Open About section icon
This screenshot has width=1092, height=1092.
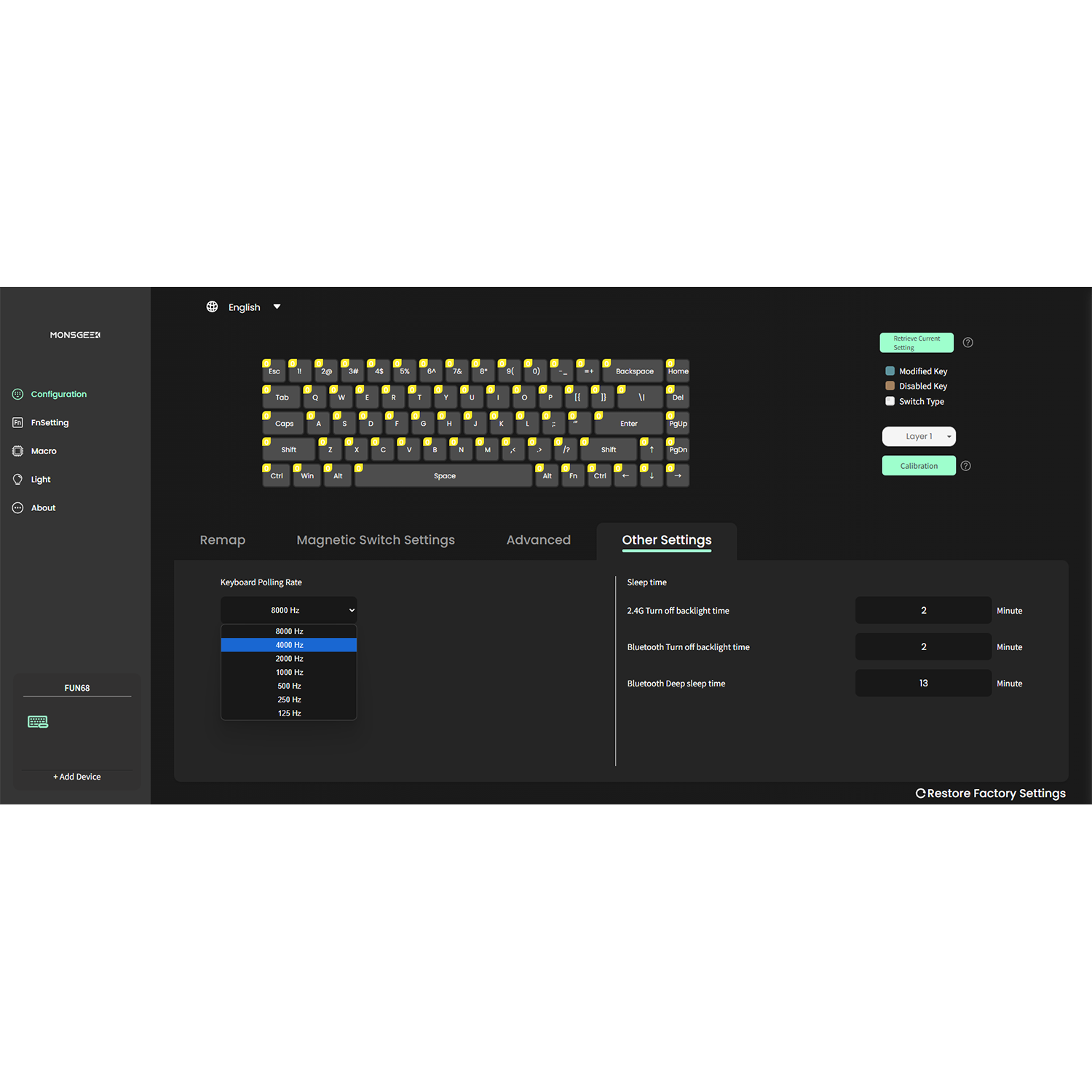[18, 507]
